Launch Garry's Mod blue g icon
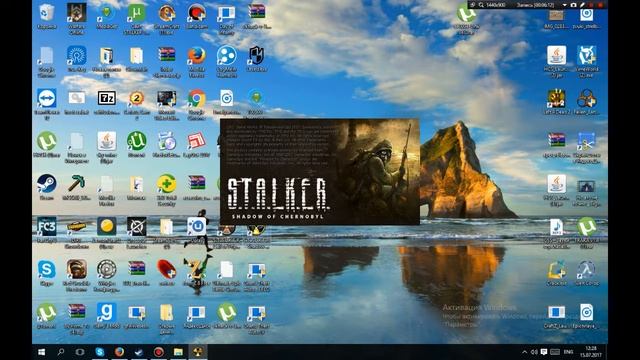Viewport: 640px width, 360px height. [x=107, y=312]
